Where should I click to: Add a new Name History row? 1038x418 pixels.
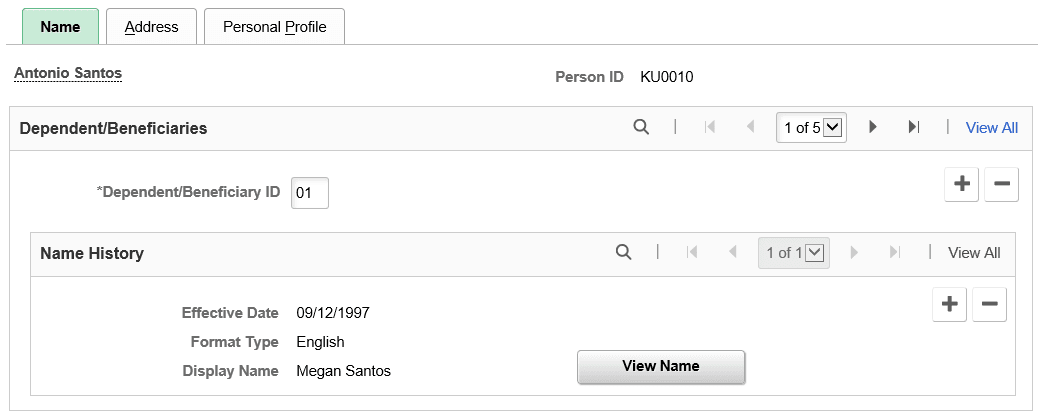click(950, 304)
